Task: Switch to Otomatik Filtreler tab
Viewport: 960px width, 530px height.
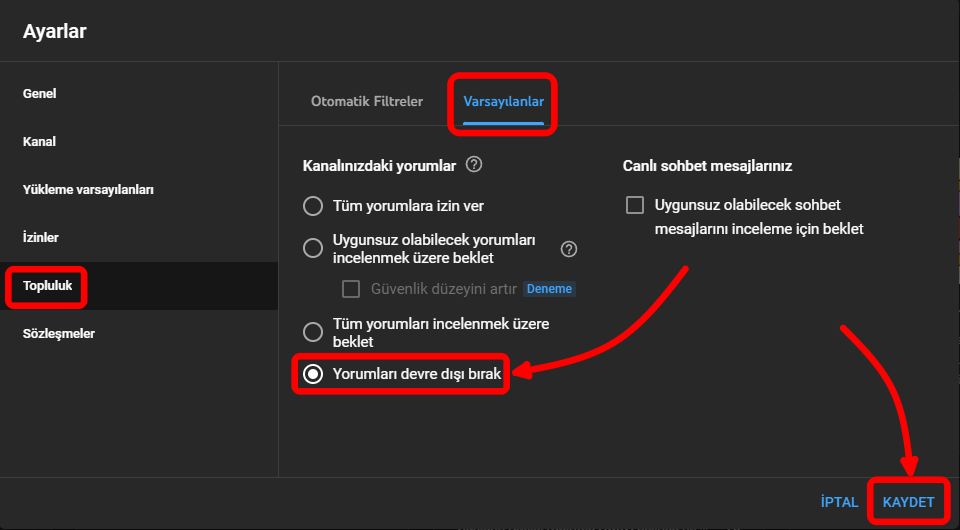Action: pyautogui.click(x=367, y=102)
